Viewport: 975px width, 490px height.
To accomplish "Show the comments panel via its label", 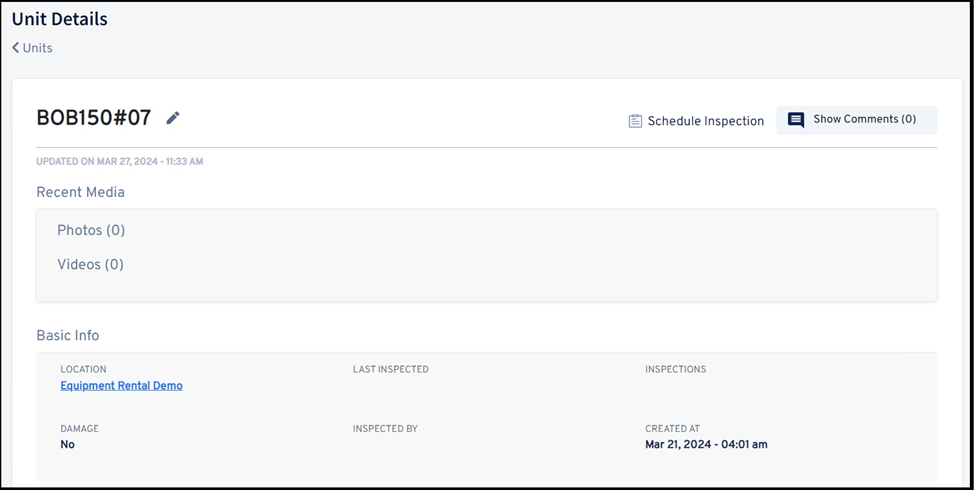I will (x=864, y=119).
